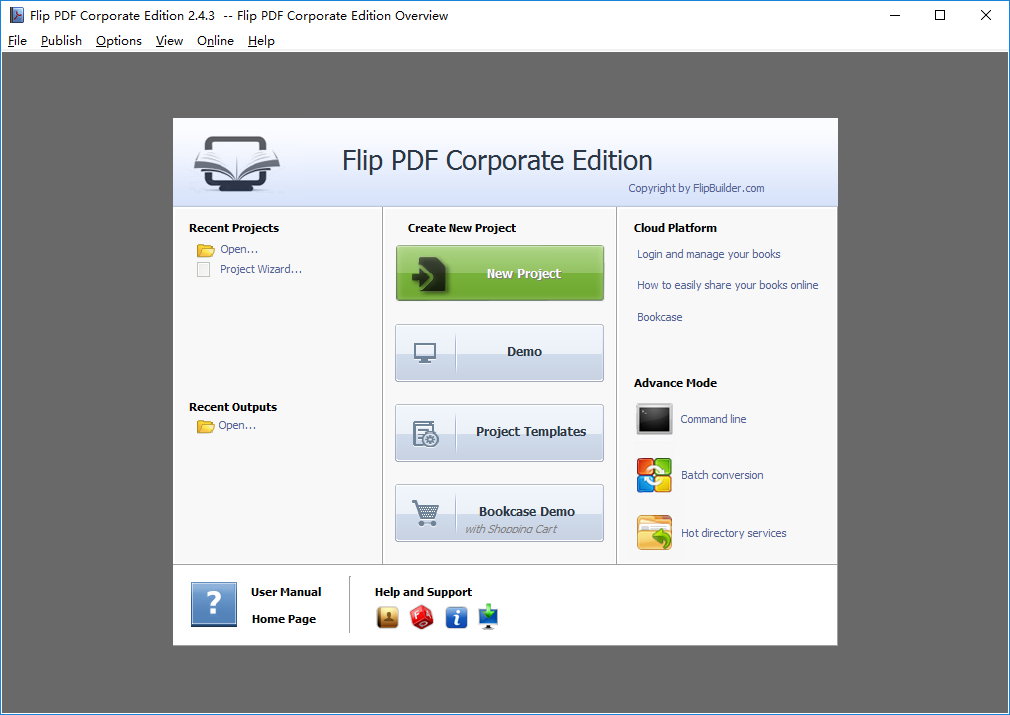This screenshot has width=1010, height=715.
Task: Click the shopping cart icon
Action: click(x=426, y=513)
